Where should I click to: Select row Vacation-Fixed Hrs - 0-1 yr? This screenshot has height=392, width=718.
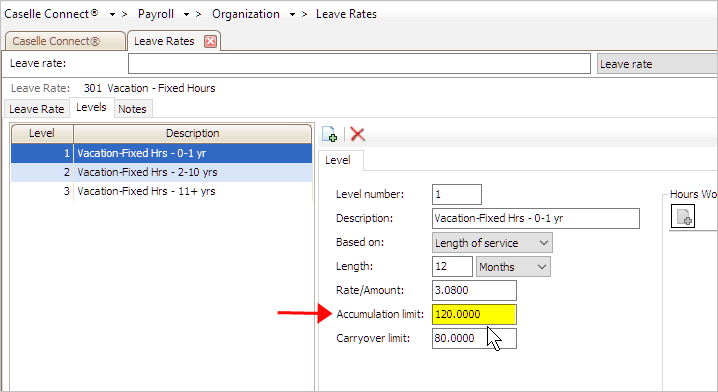[162, 153]
